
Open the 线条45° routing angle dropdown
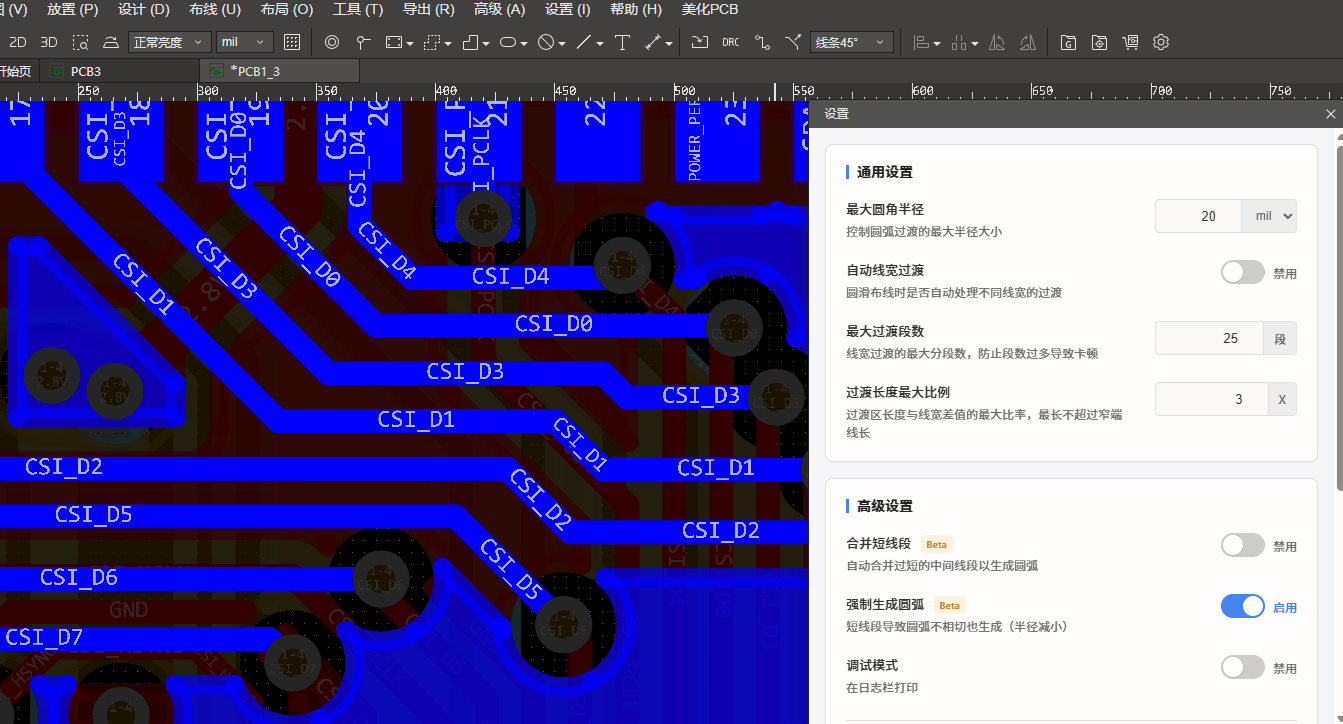pos(851,42)
